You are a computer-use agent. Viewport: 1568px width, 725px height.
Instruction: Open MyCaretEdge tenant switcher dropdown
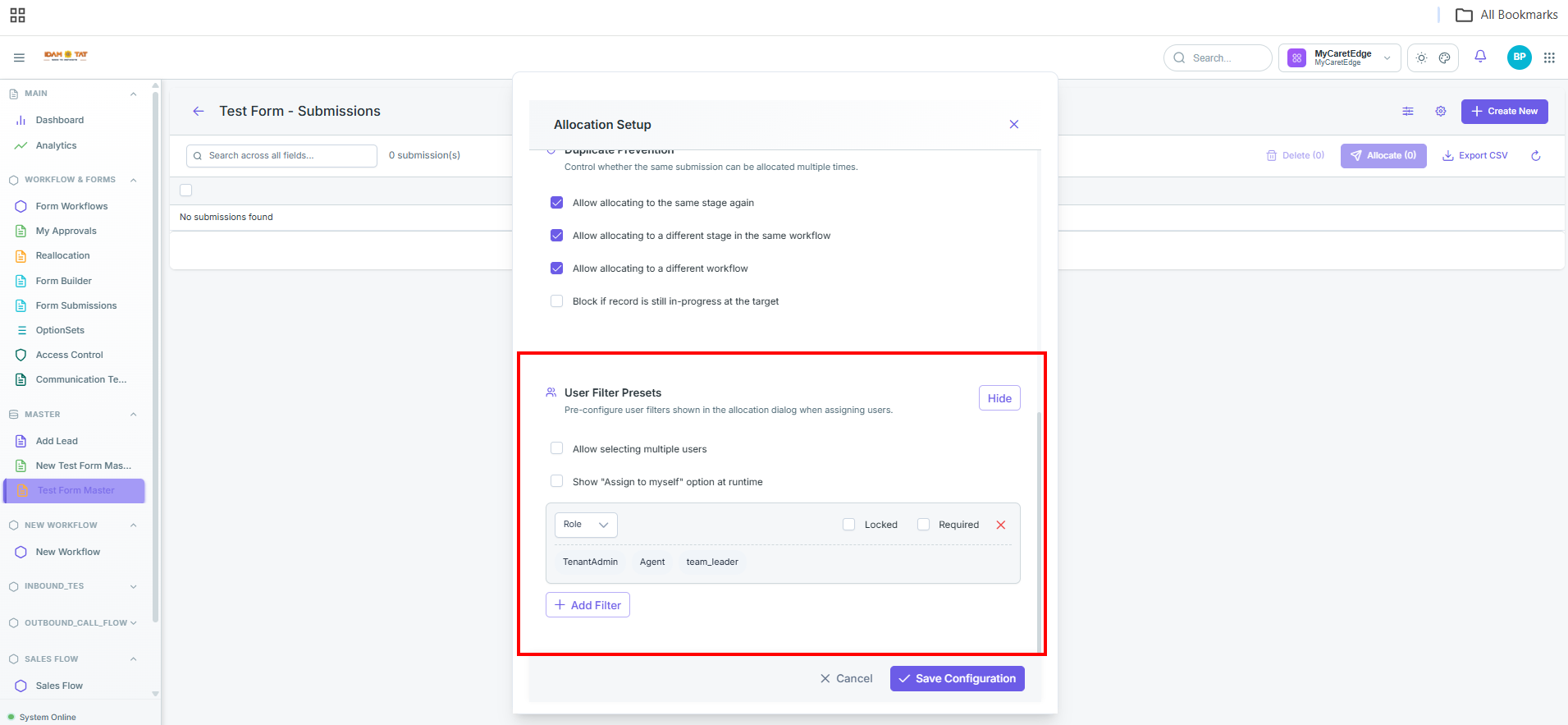point(1339,57)
